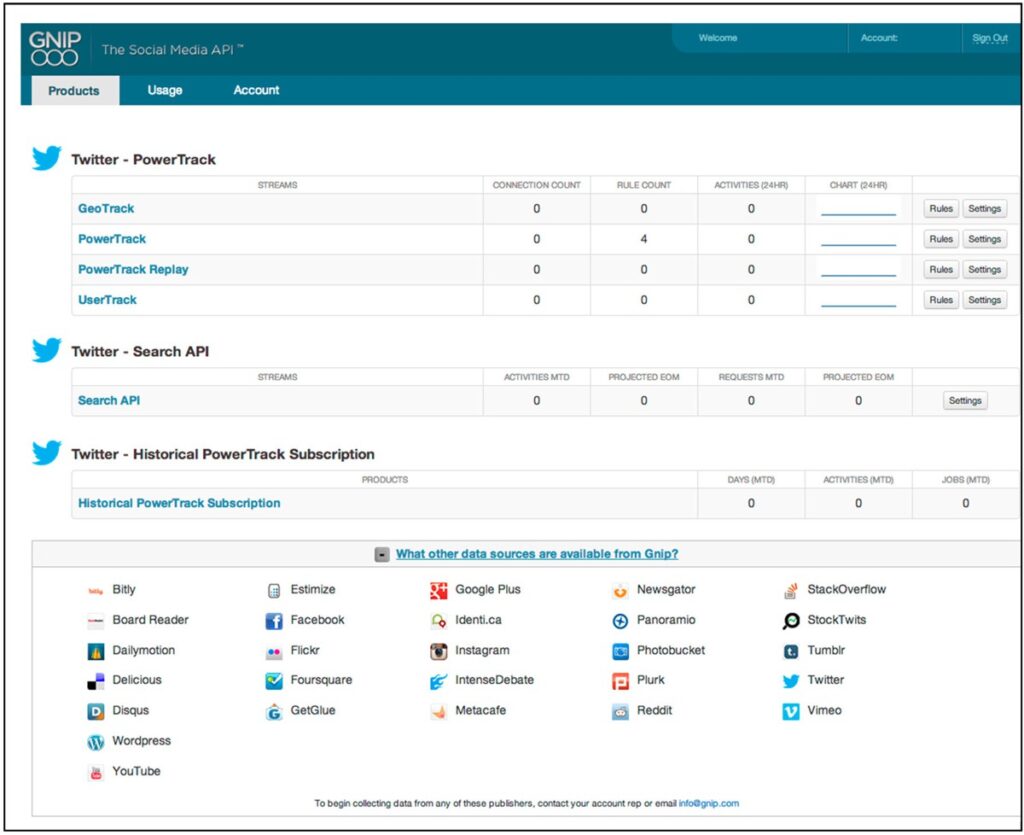Click the Instagram camera icon
The height and width of the screenshot is (835, 1024).
(438, 651)
